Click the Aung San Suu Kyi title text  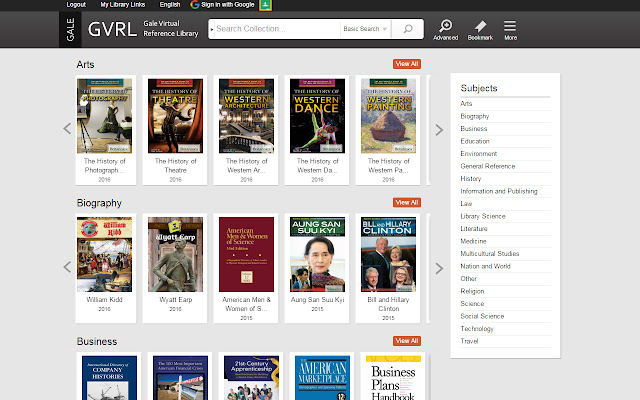[318, 300]
